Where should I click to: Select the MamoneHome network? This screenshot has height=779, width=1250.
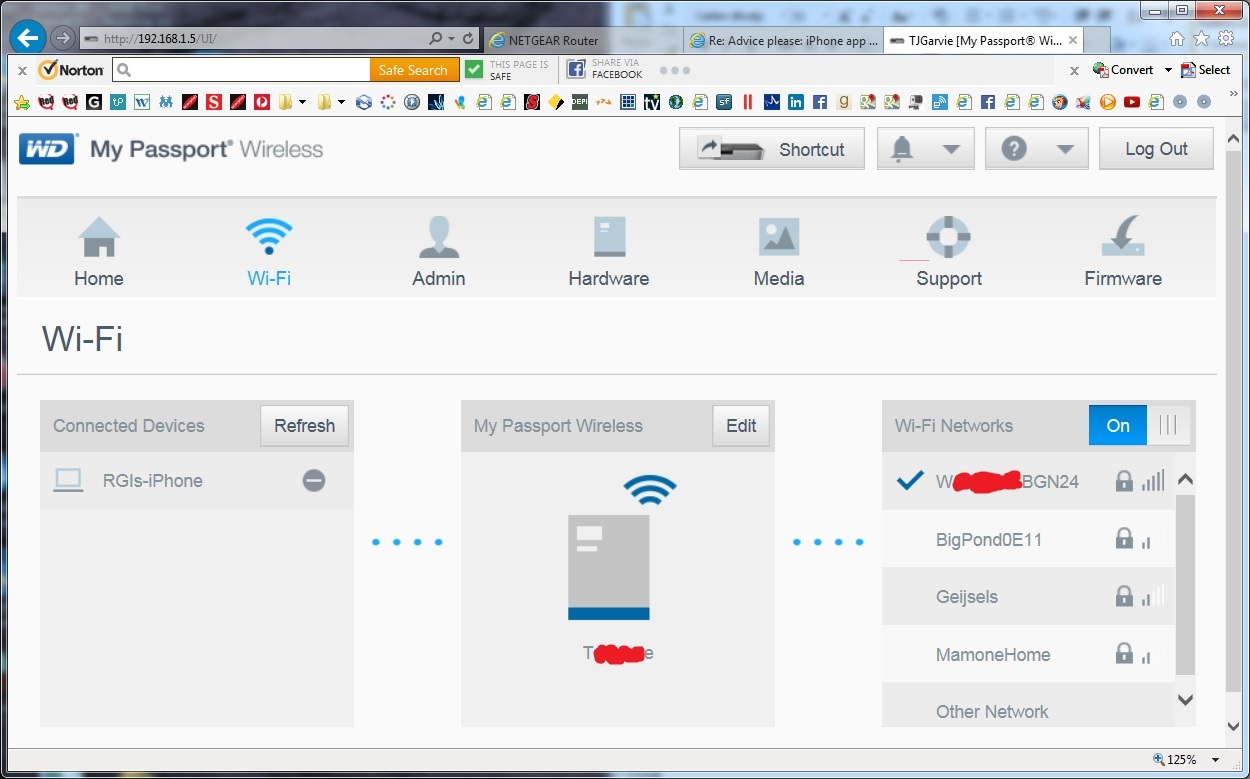(1028, 655)
